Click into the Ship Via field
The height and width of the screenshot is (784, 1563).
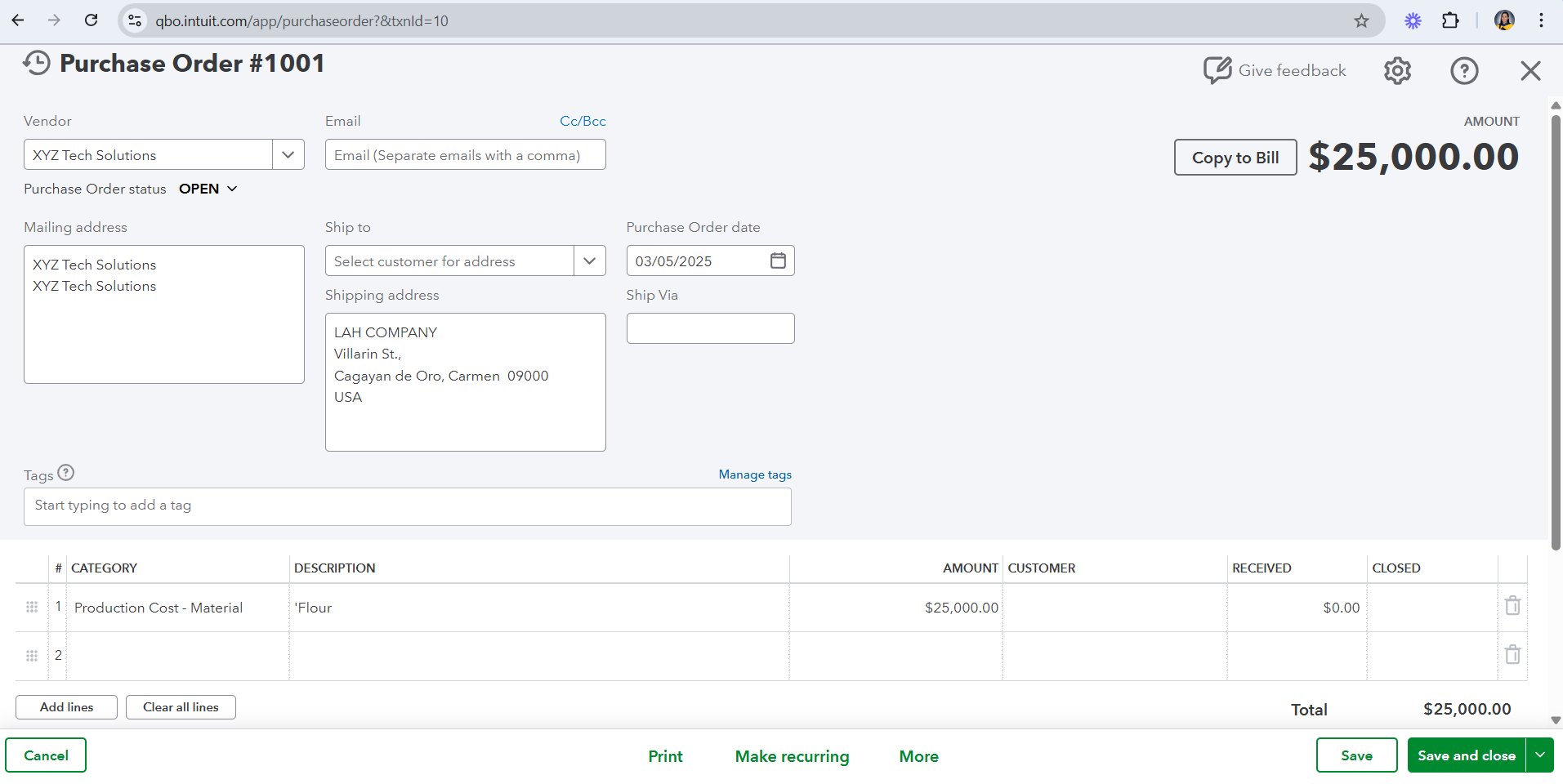[x=710, y=328]
